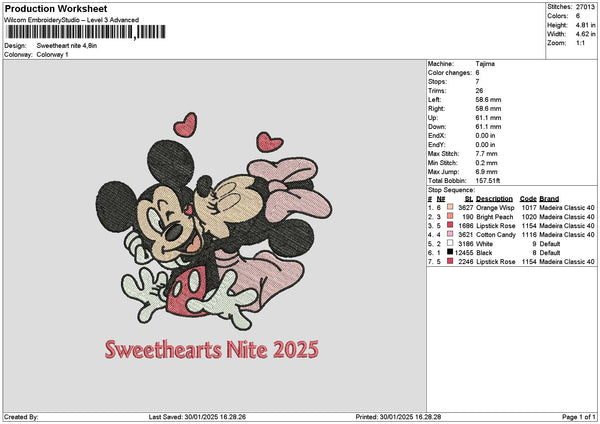Click the 'Description' column header
Viewport: 600px width, 424px height.
(494, 199)
